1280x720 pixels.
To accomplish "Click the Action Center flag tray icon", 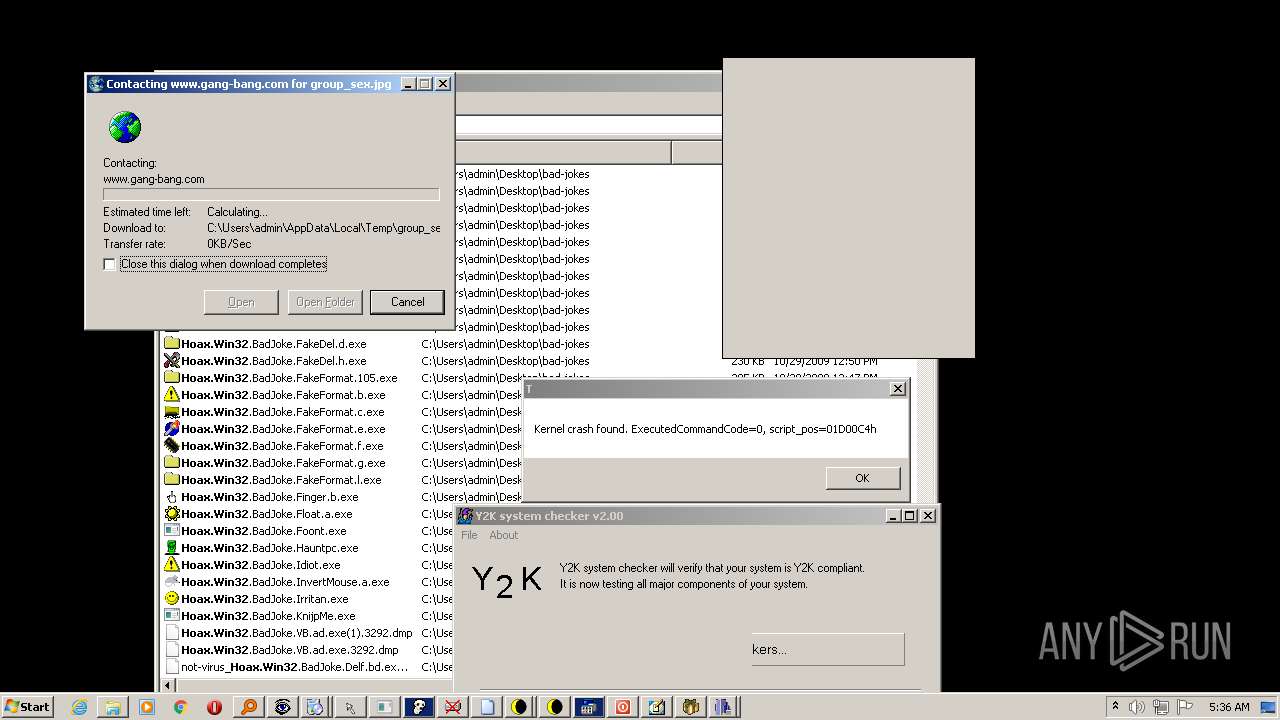I will pyautogui.click(x=1185, y=707).
